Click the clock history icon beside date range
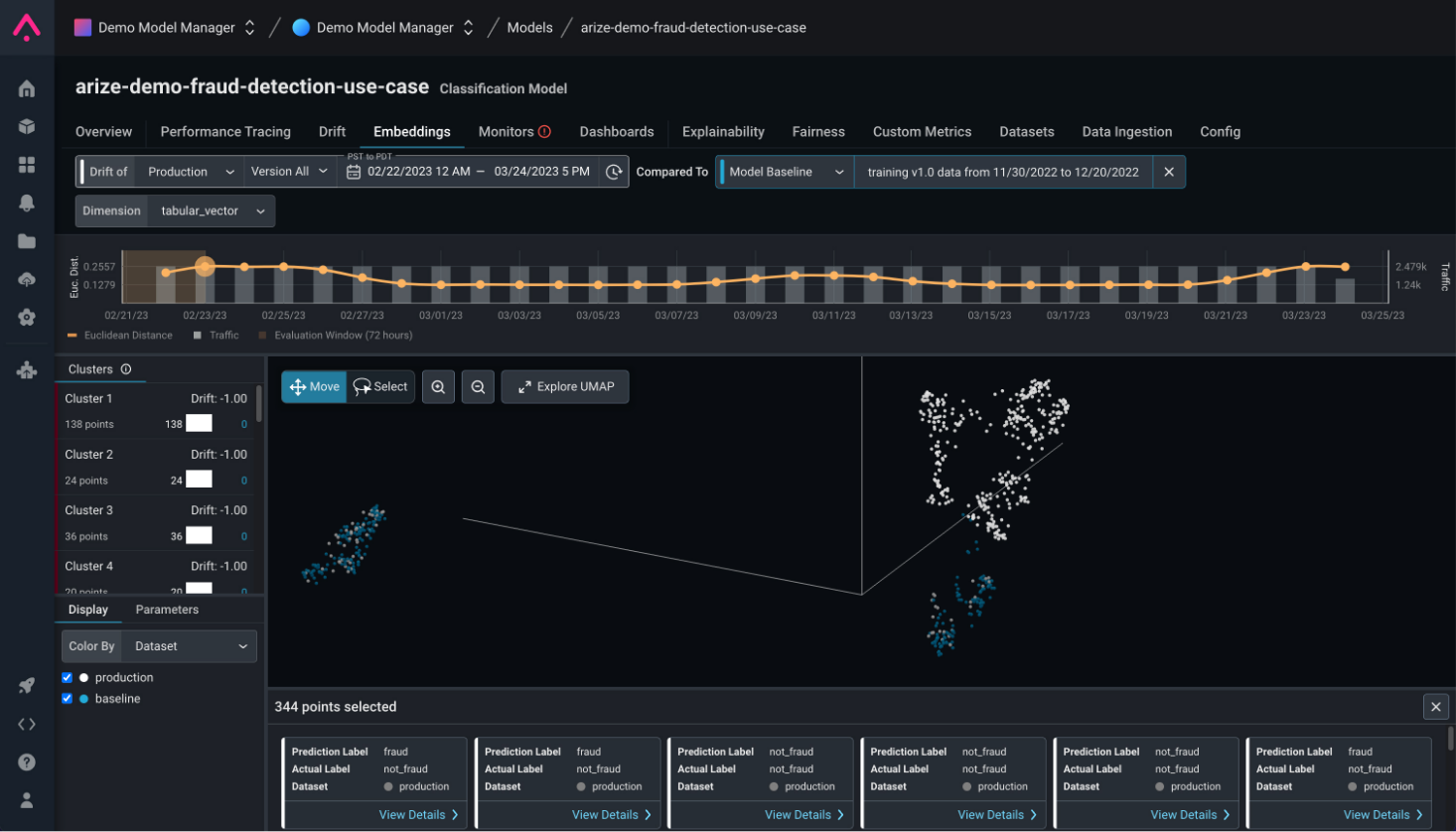Image resolution: width=1456 pixels, height=832 pixels. 614,172
